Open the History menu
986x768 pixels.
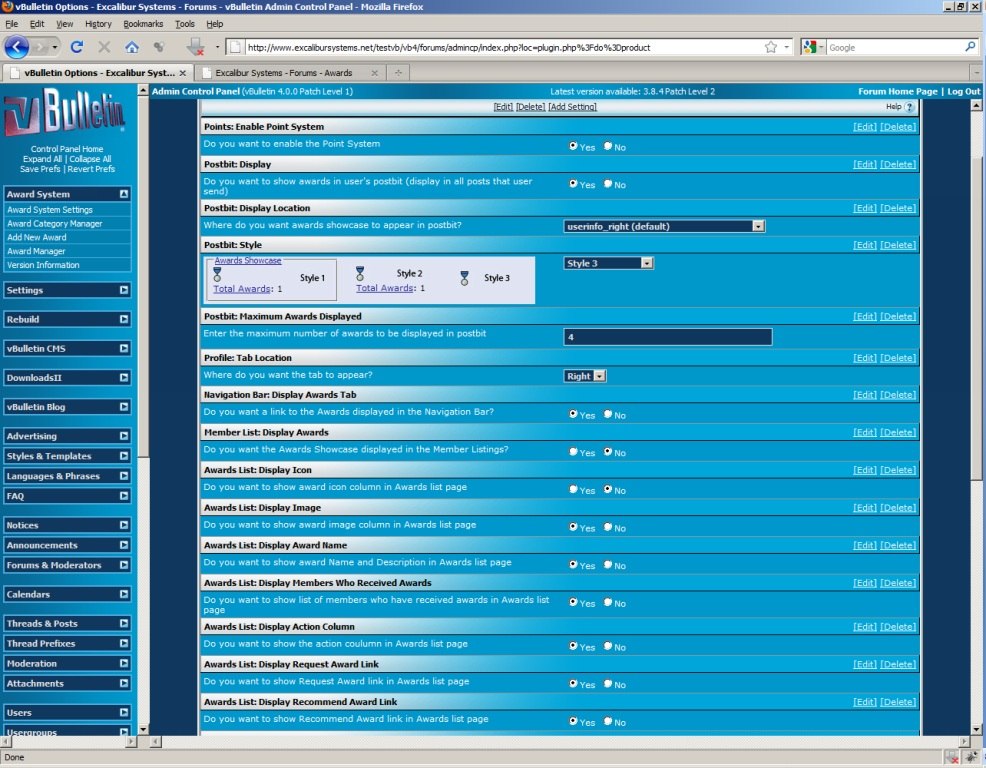98,24
